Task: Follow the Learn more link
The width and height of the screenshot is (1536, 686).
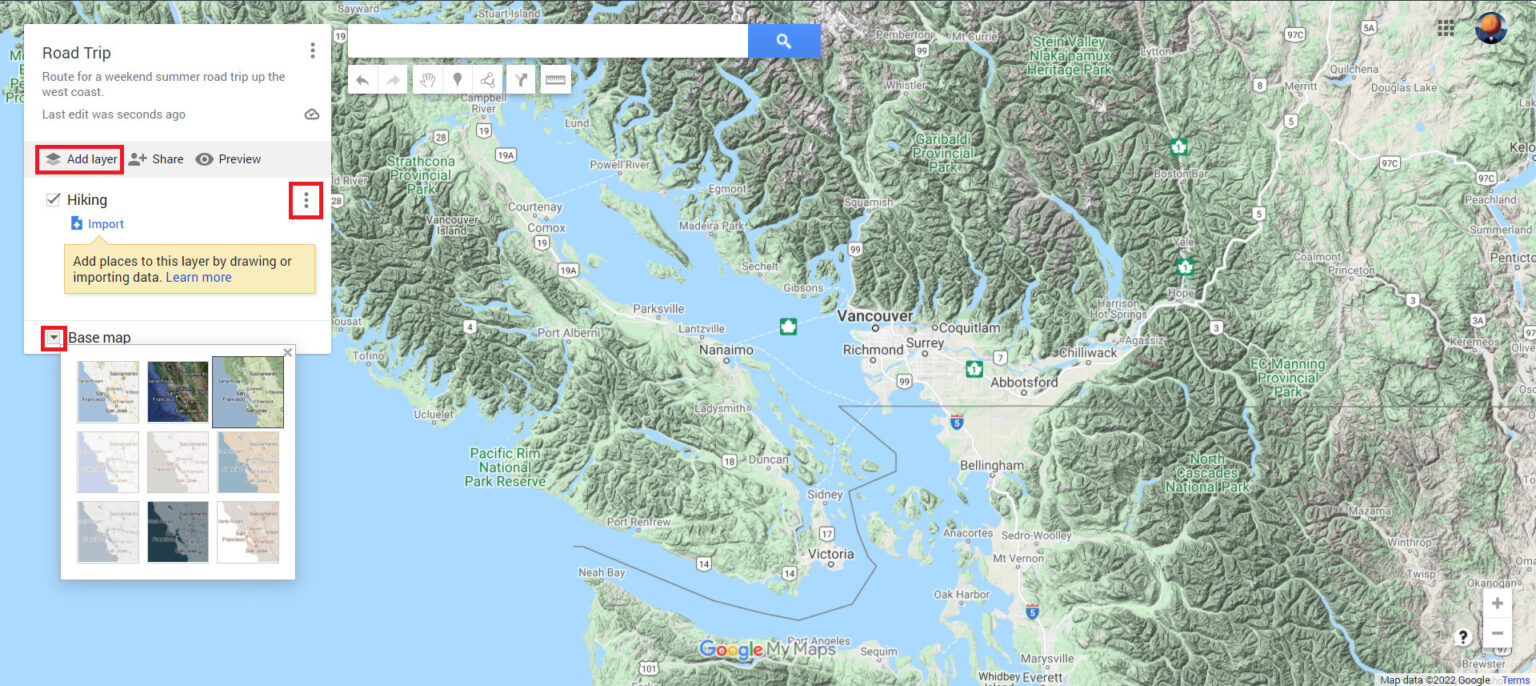Action: click(198, 277)
